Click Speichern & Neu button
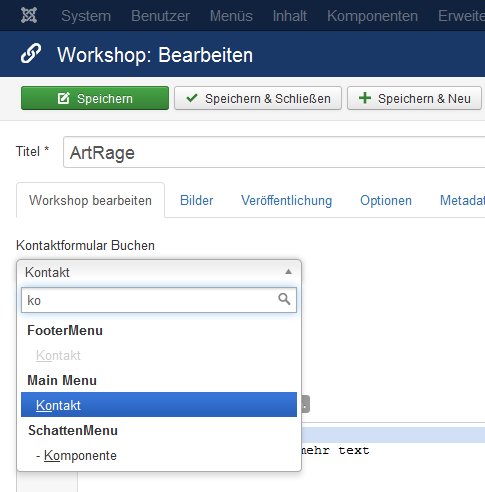The width and height of the screenshot is (485, 492). [414, 98]
